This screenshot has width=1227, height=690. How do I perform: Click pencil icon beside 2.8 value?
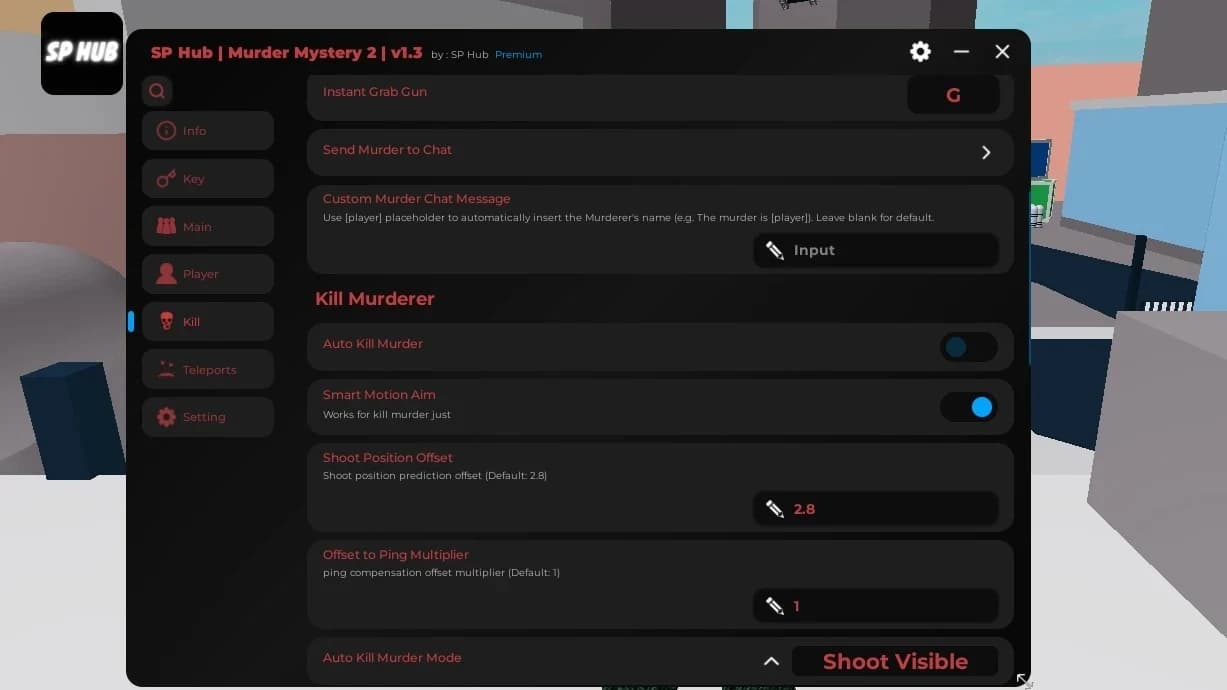[x=775, y=509]
